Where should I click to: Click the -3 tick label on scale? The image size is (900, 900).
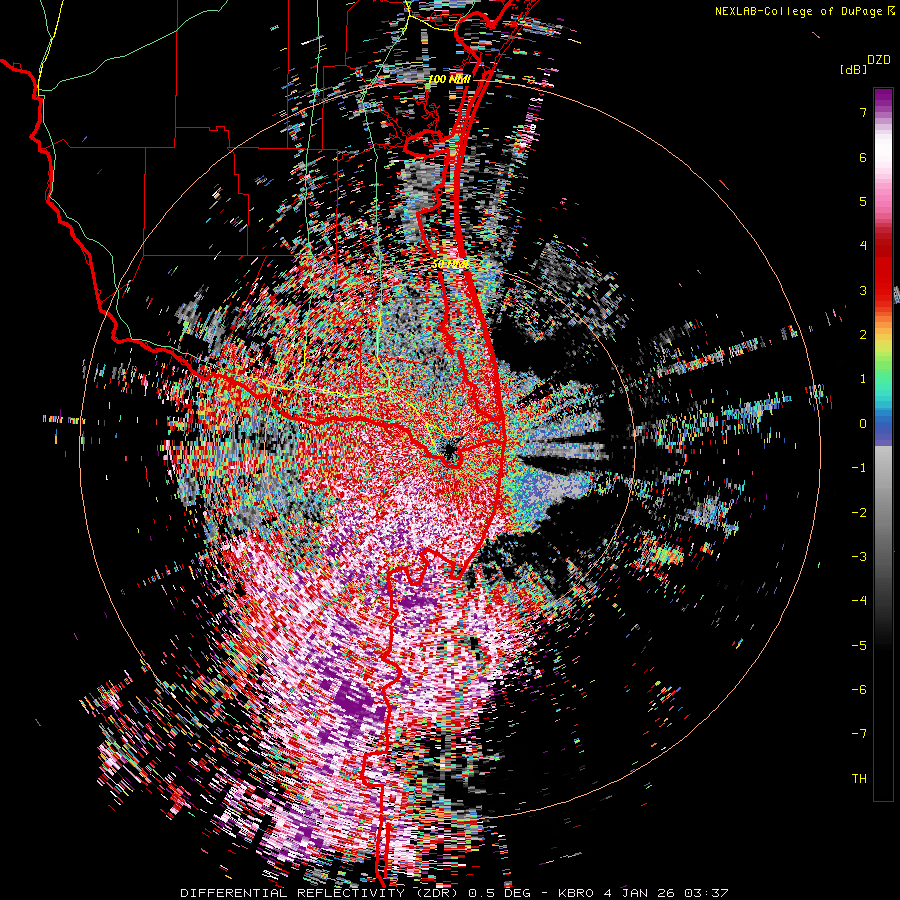(x=859, y=557)
